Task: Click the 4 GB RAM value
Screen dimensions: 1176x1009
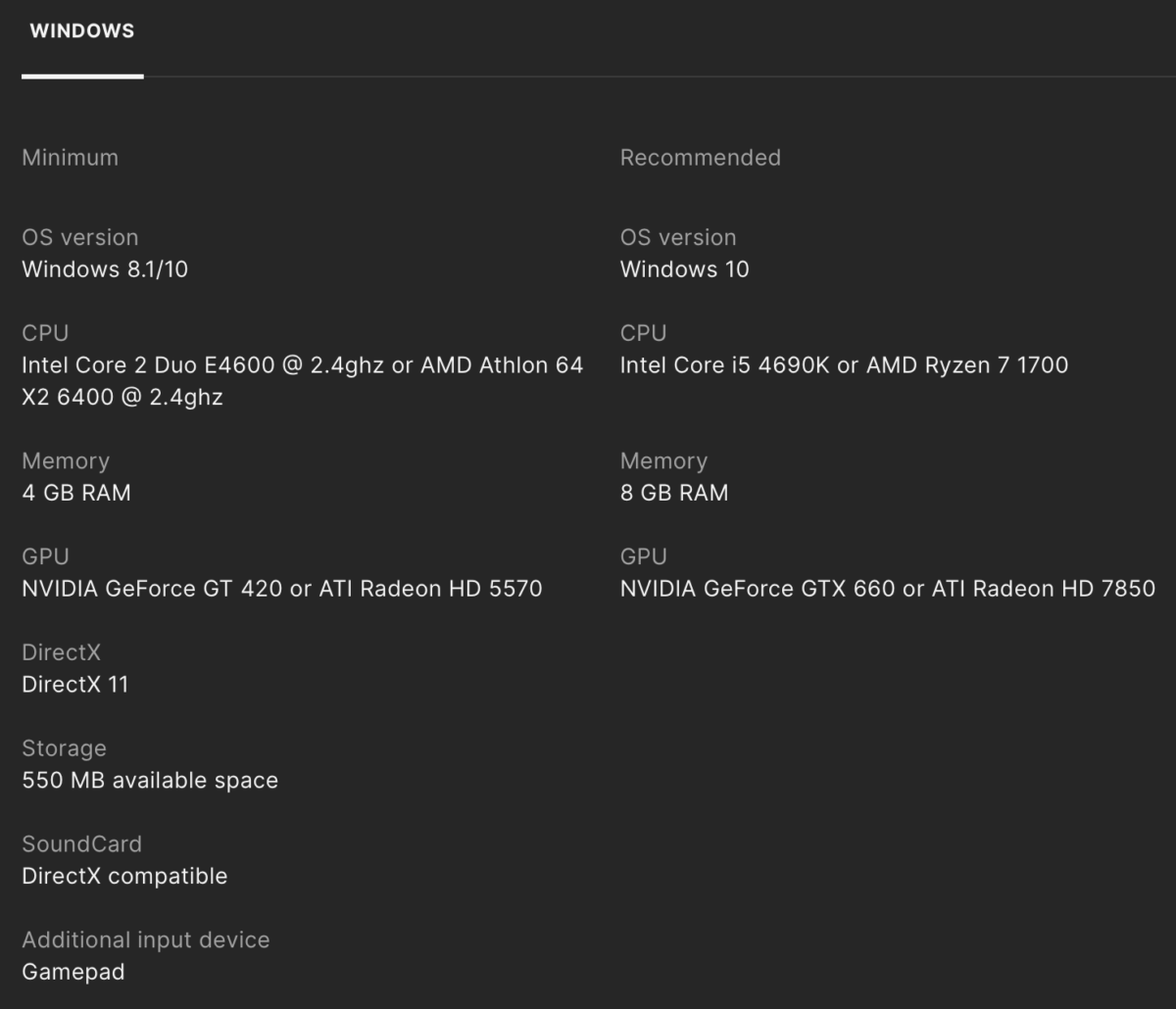Action: click(76, 493)
